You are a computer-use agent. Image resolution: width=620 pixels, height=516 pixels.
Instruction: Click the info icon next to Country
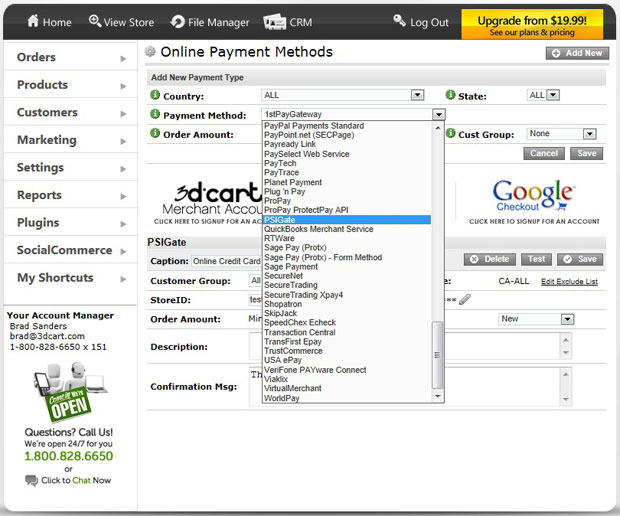[155, 95]
